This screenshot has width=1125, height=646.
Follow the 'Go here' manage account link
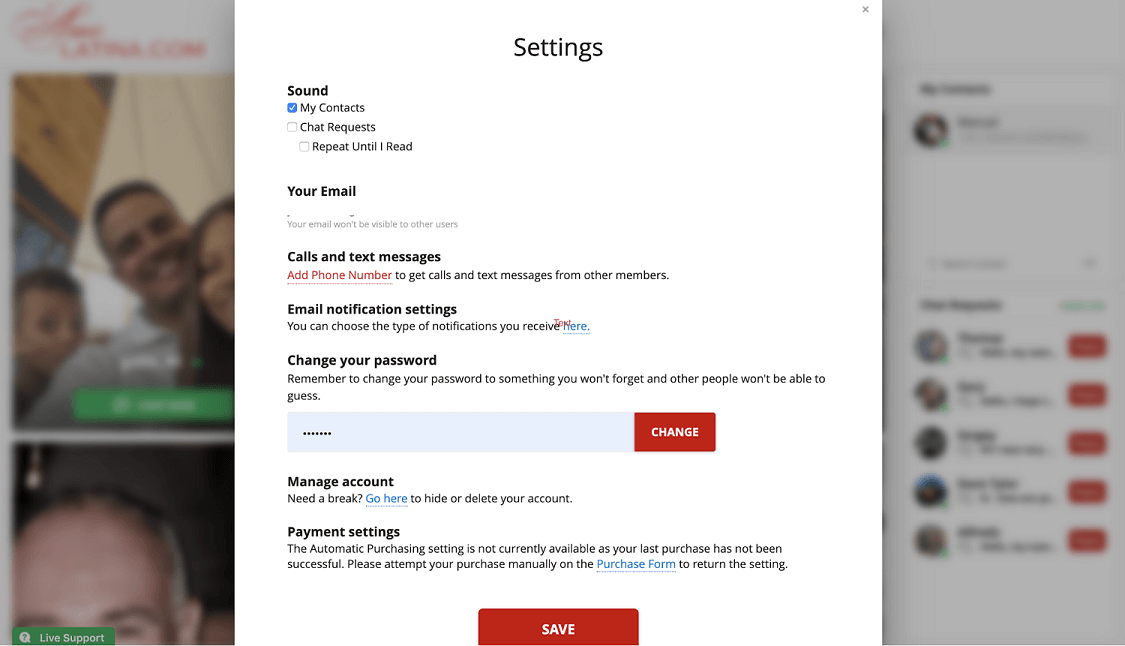click(386, 498)
